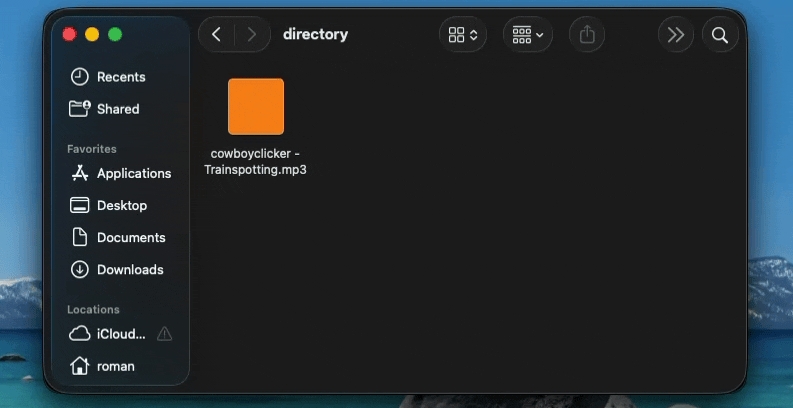Image resolution: width=793 pixels, height=408 pixels.
Task: Select iCloud Drive under Locations
Action: click(107, 334)
